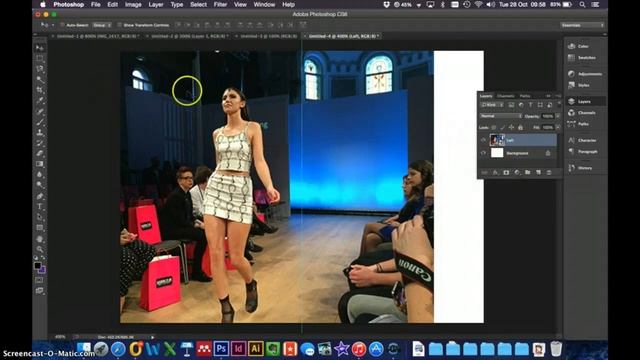Open the Styles panel
This screenshot has height=360, width=640.
[580, 85]
